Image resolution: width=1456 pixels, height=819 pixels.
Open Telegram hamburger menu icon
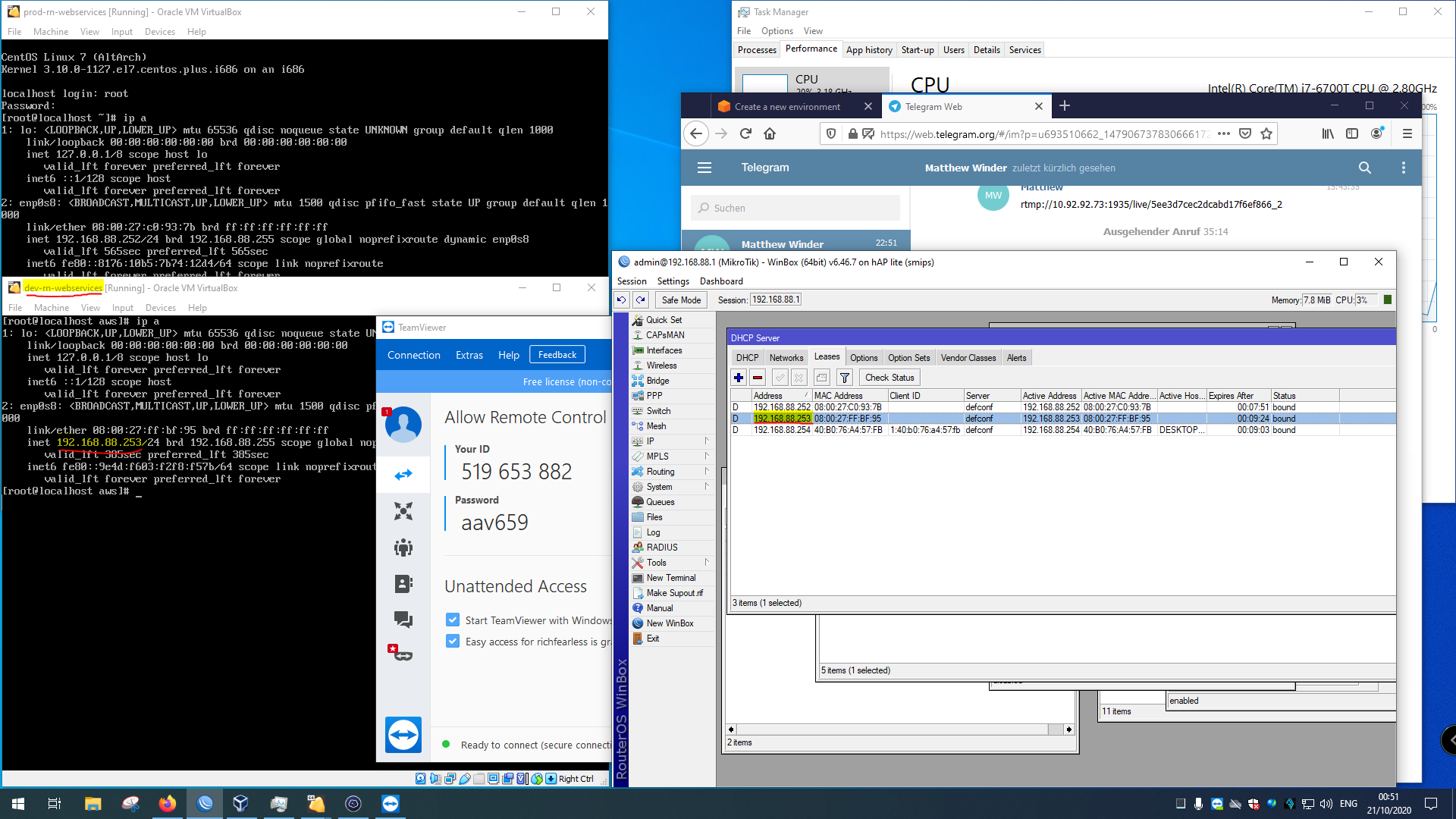coord(704,168)
